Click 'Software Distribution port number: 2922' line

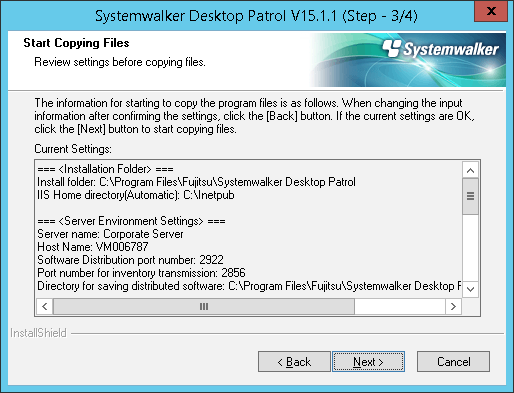[x=130, y=260]
